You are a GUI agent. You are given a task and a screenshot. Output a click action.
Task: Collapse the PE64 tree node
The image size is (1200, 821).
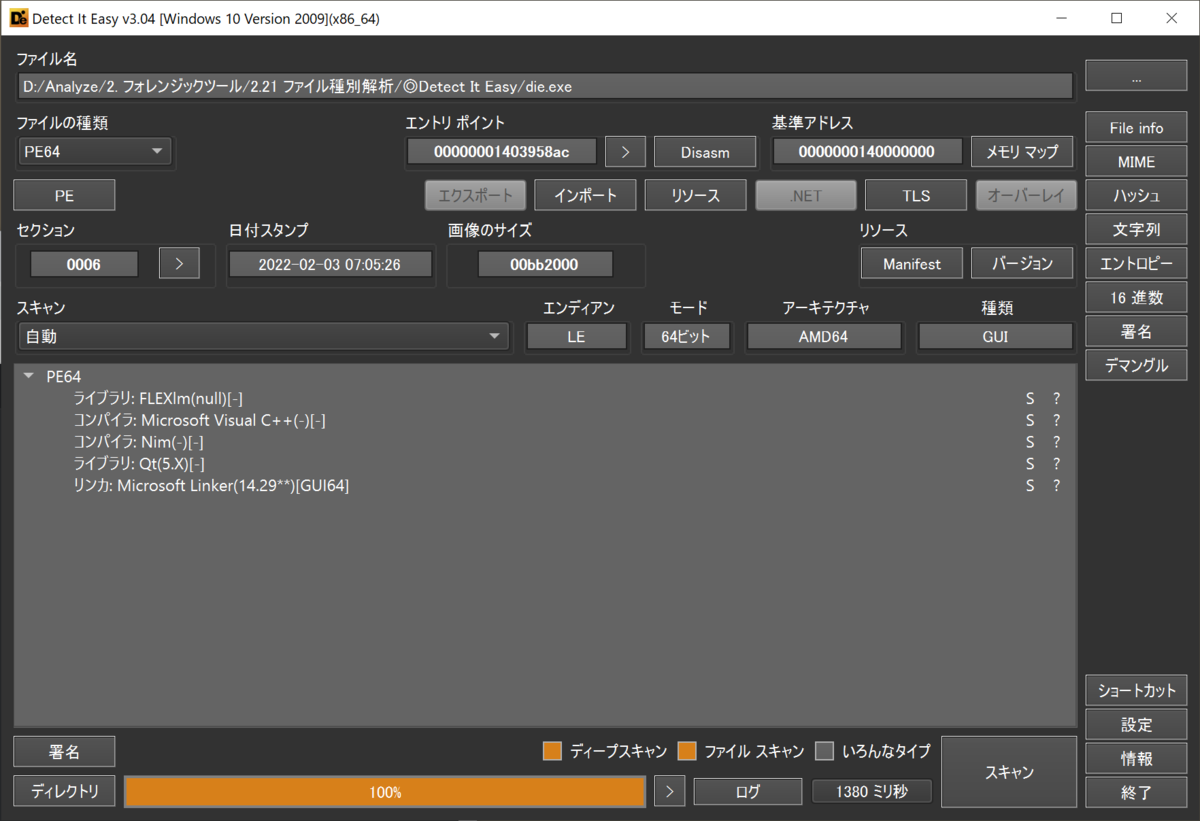tap(29, 377)
